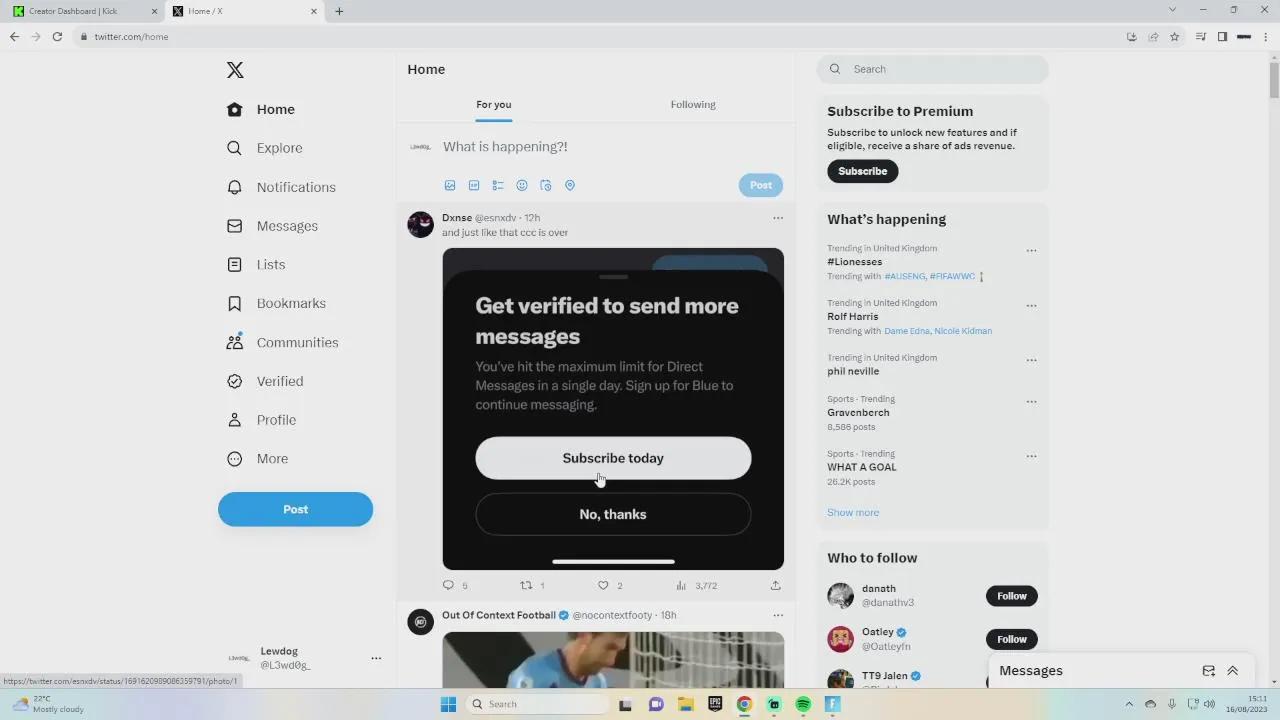Open the Rolf Harris trend
This screenshot has width=1280, height=720.
point(853,316)
